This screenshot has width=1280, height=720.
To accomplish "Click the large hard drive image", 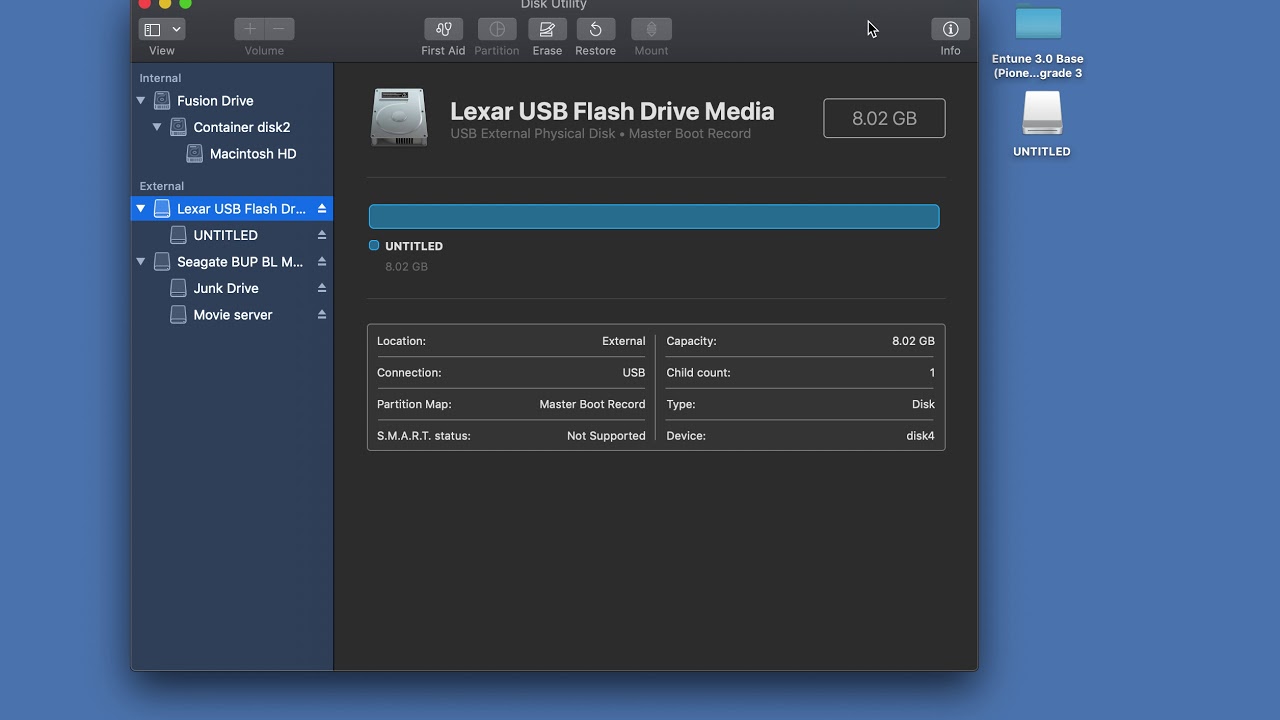I will click(x=399, y=117).
